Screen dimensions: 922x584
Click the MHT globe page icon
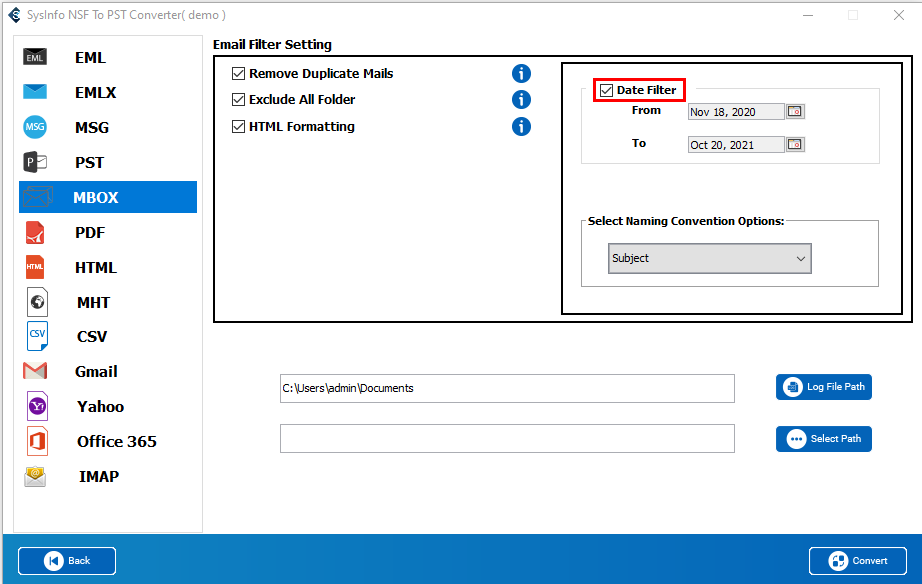(x=37, y=302)
